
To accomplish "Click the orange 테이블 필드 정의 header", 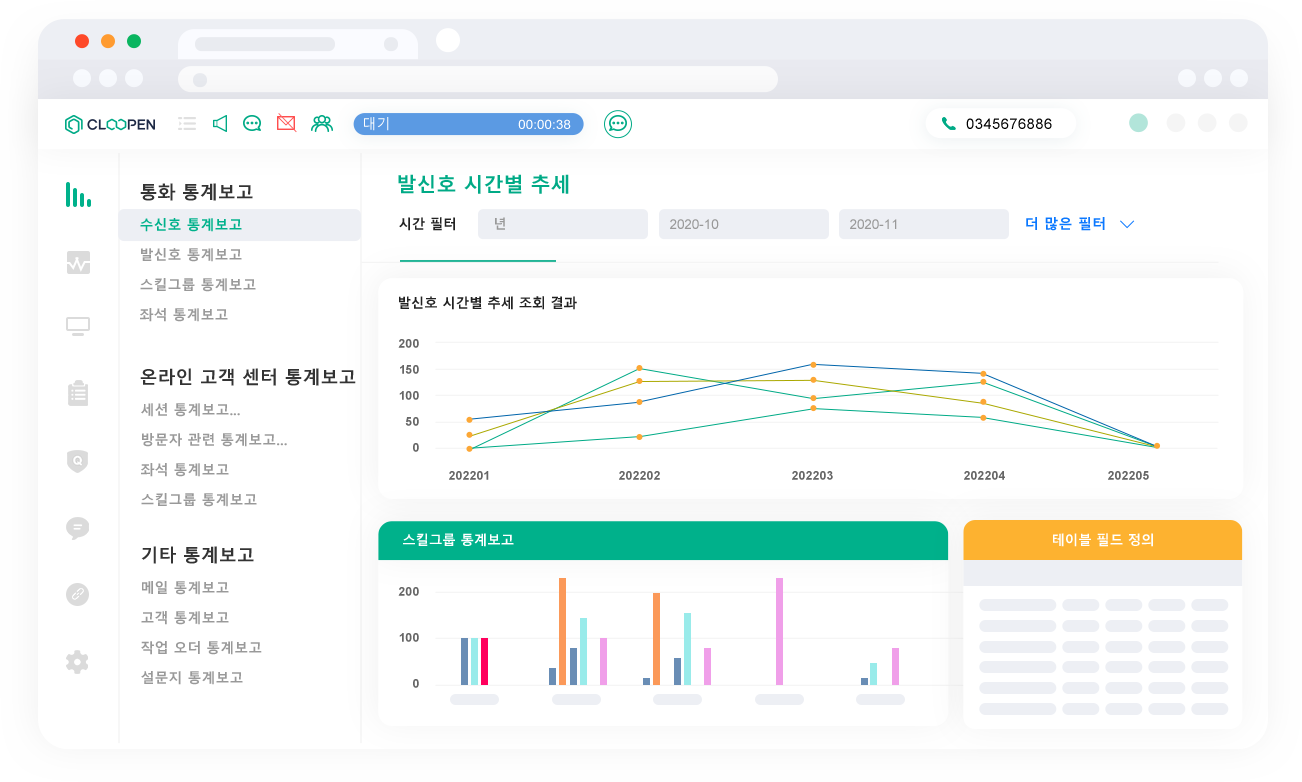I will pos(1103,540).
